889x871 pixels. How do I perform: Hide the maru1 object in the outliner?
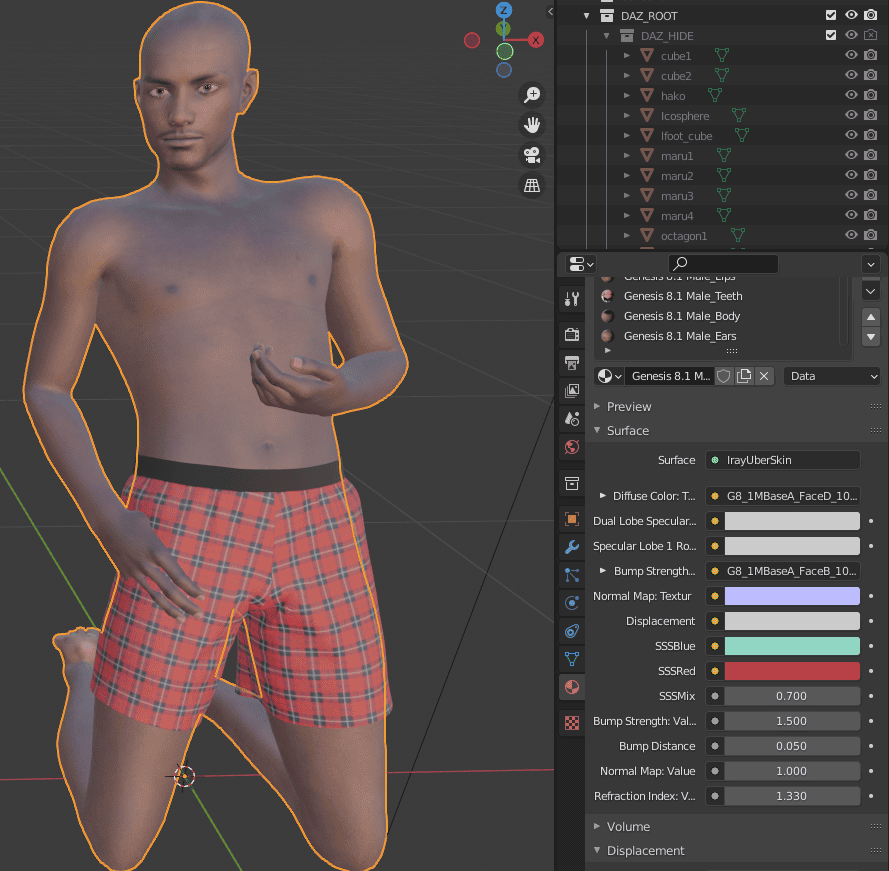851,155
